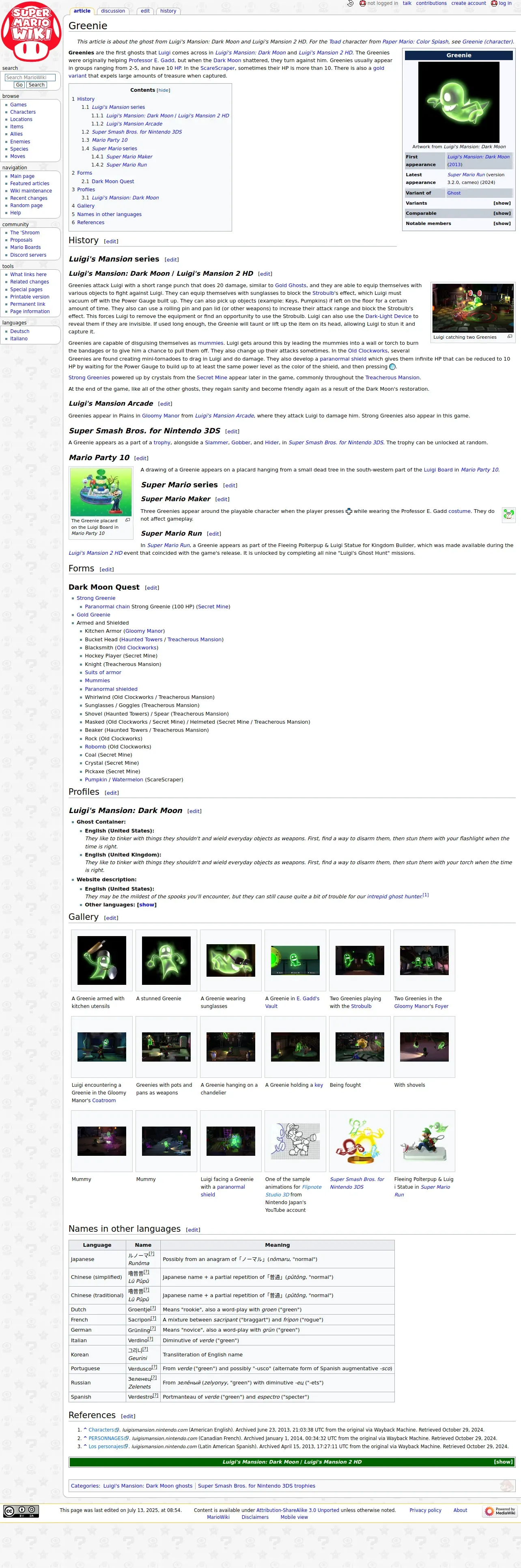This screenshot has height=1568, width=521.
Task: Open the Flipnote sample animation image
Action: pyautogui.click(x=295, y=1141)
